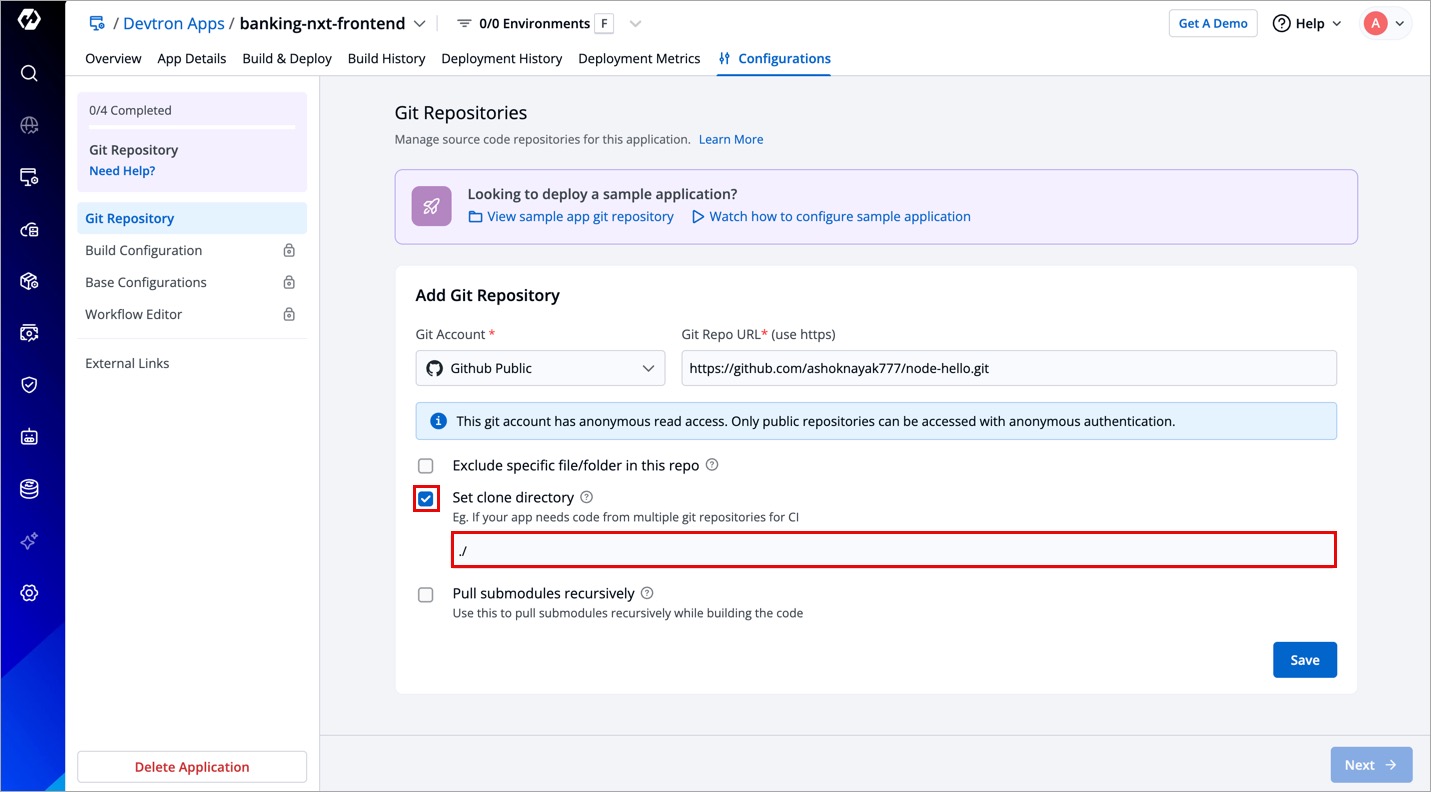
Task: Uncheck the Set clone directory checkbox
Action: (x=426, y=498)
